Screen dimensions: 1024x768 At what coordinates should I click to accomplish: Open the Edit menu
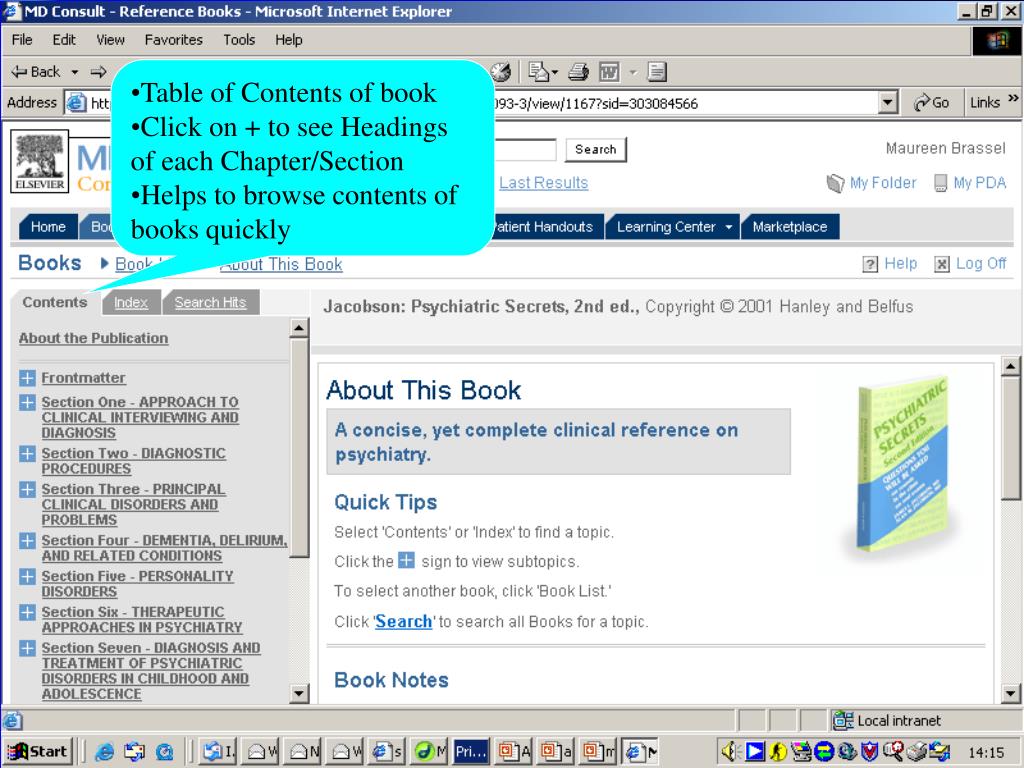click(x=64, y=40)
